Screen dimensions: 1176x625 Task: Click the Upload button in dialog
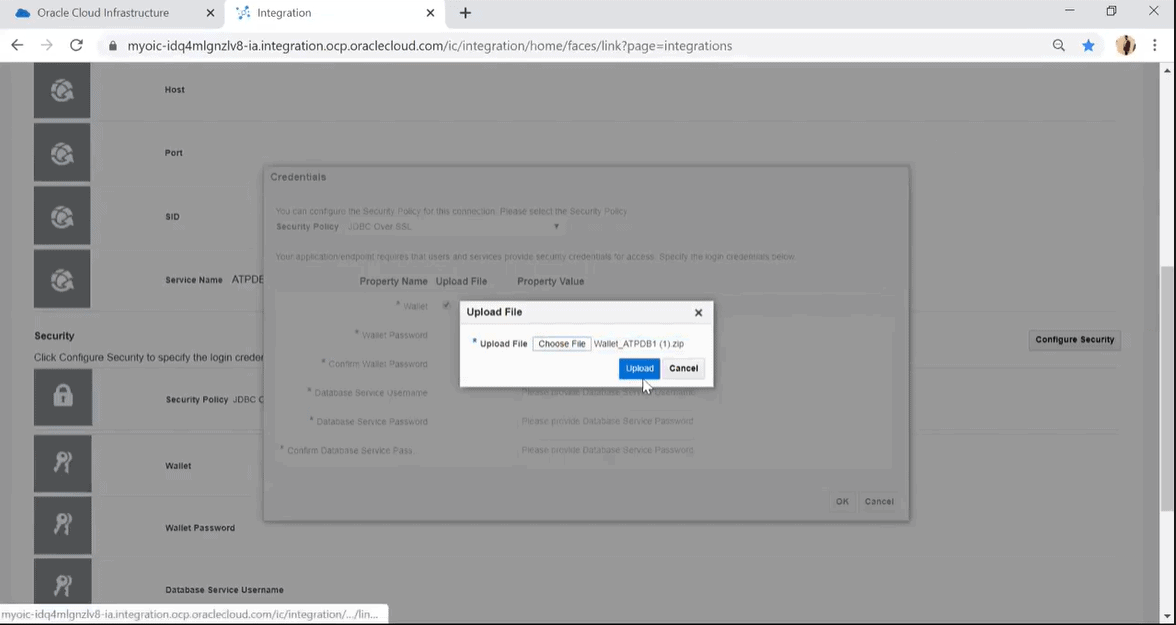click(x=639, y=368)
